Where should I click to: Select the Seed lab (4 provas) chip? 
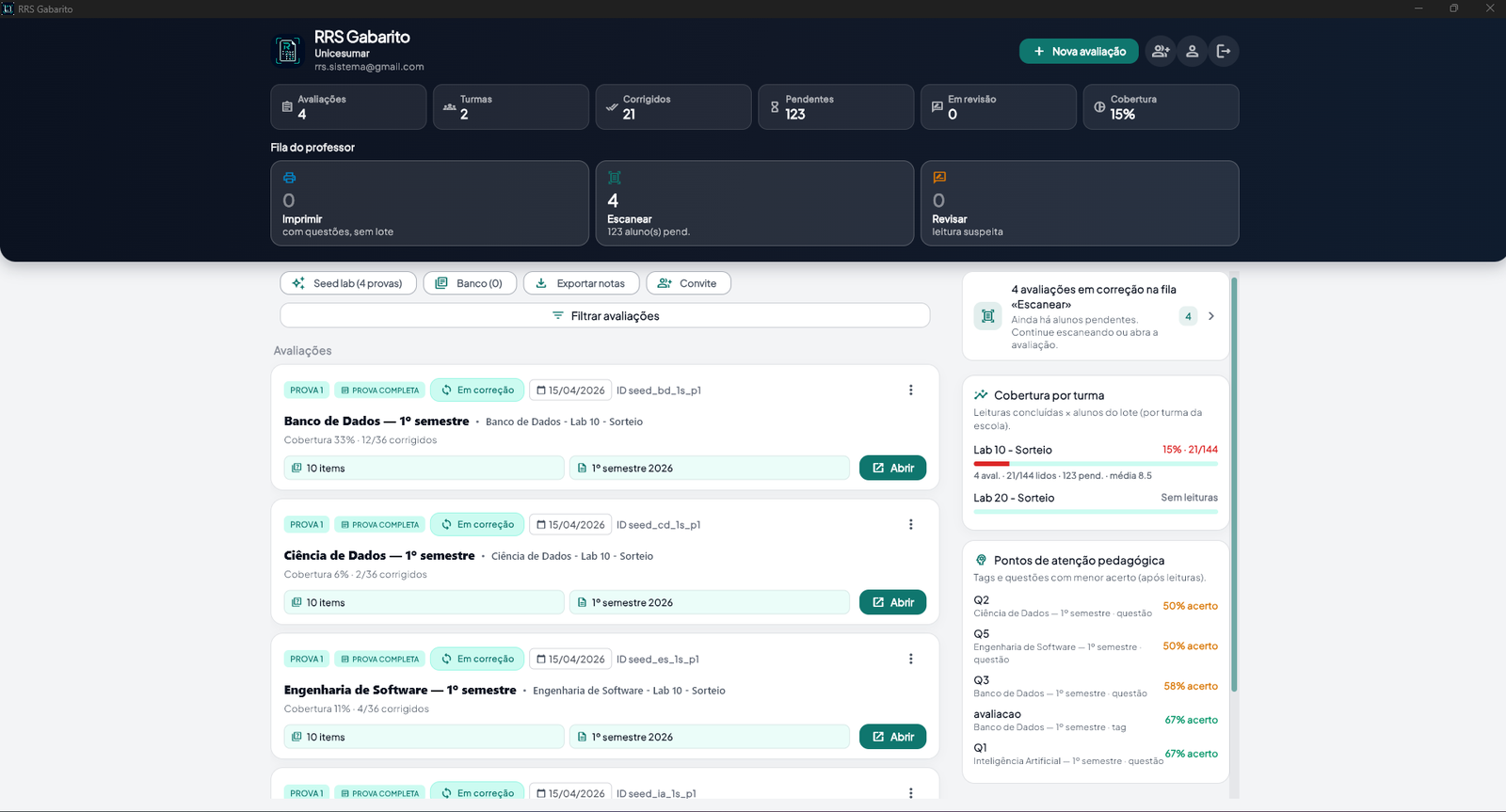click(348, 283)
